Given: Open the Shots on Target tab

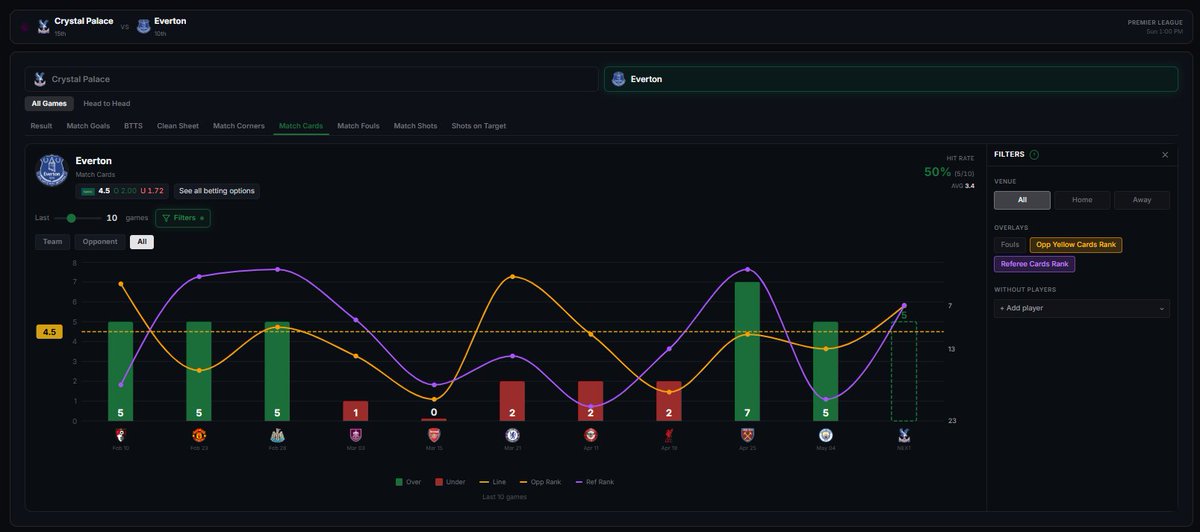Looking at the screenshot, I should click(x=479, y=126).
